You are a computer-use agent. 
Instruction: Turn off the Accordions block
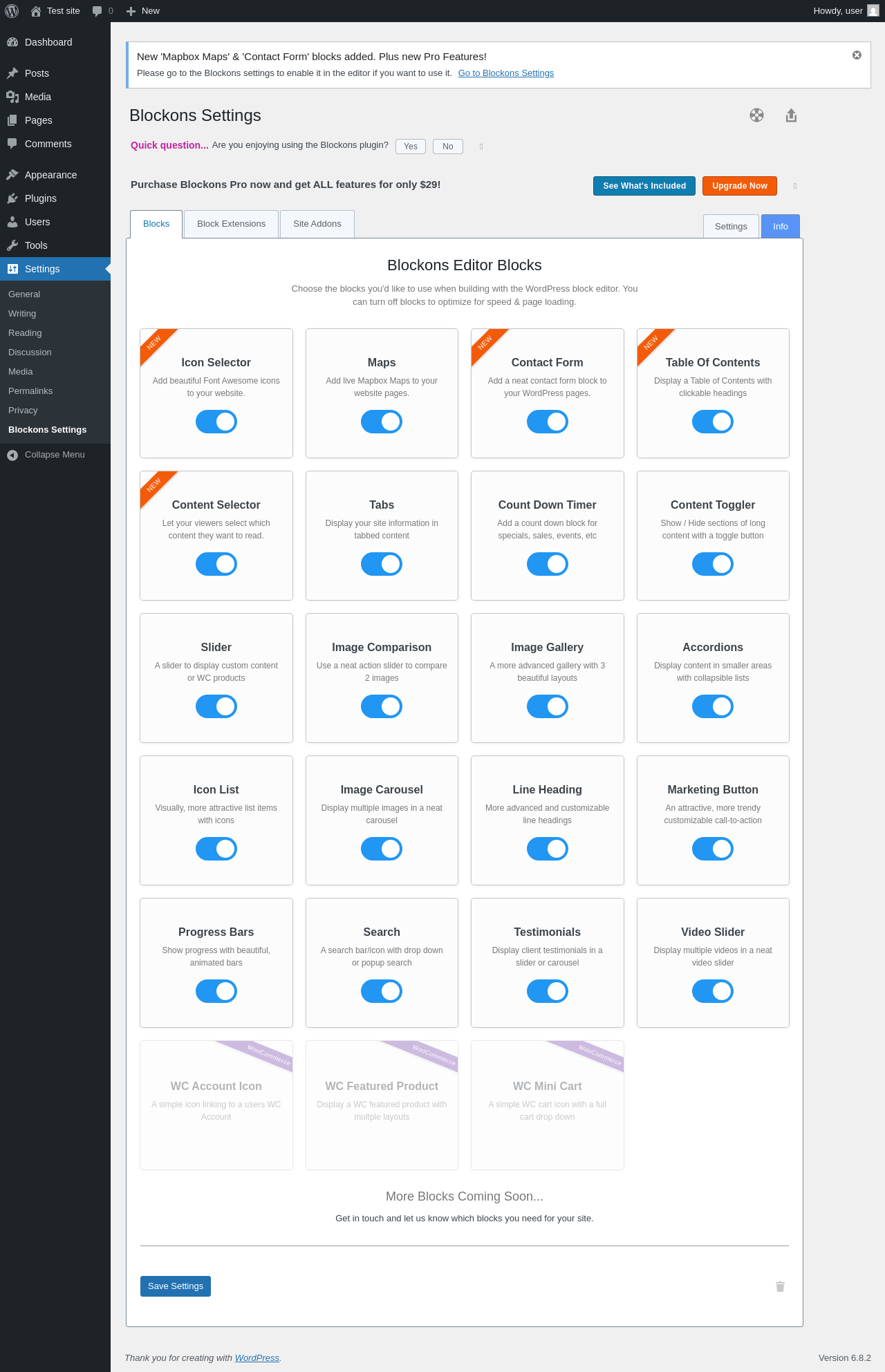[x=713, y=706]
